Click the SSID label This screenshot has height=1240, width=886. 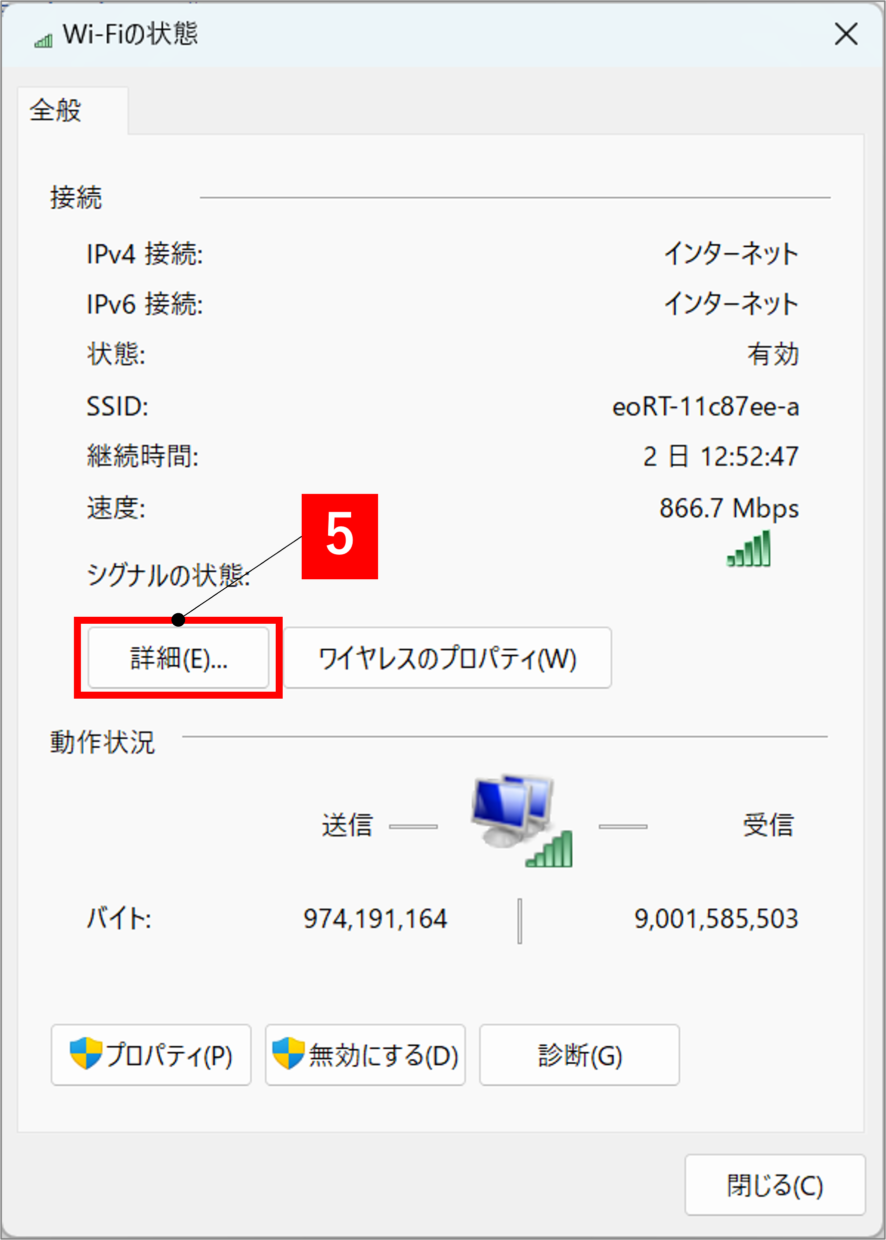116,407
